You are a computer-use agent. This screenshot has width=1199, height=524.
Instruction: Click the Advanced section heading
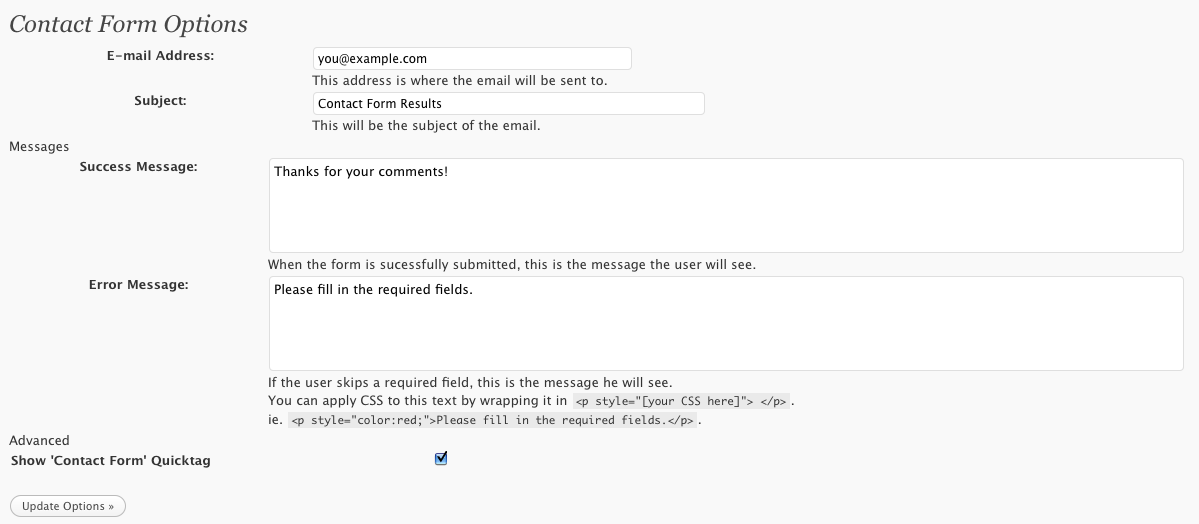(39, 440)
